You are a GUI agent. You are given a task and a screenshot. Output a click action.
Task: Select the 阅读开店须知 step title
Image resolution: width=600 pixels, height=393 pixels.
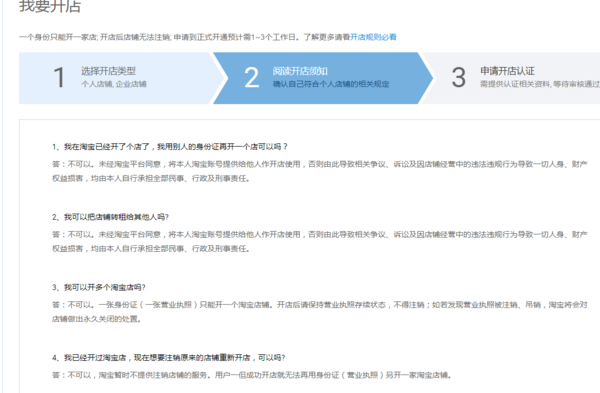coord(300,71)
